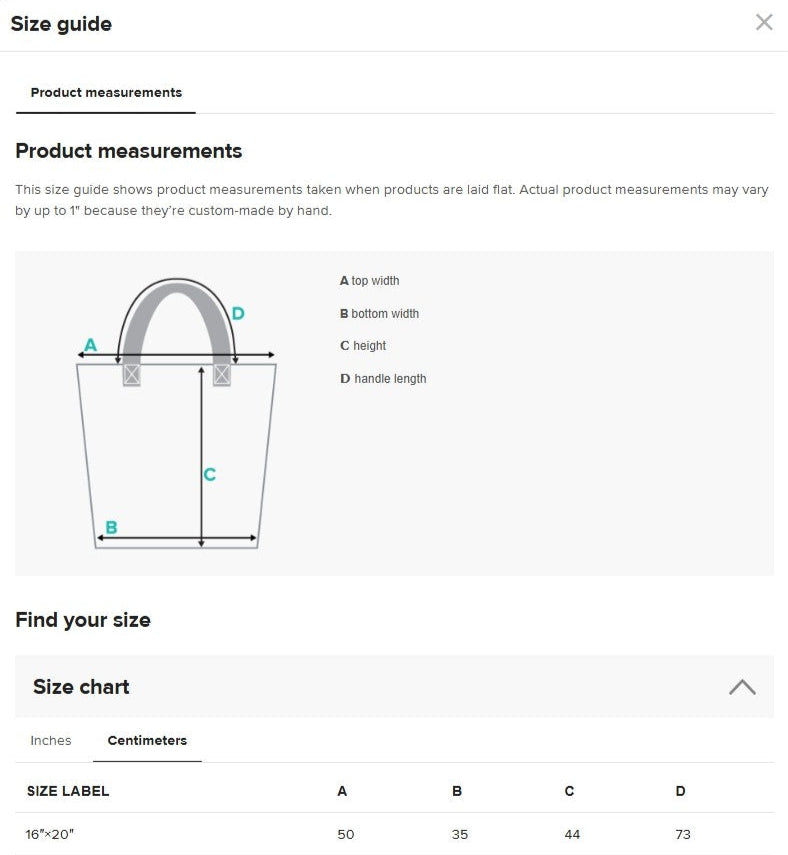Click the chevron icon beside Size chart
The height and width of the screenshot is (855, 788).
pos(742,687)
